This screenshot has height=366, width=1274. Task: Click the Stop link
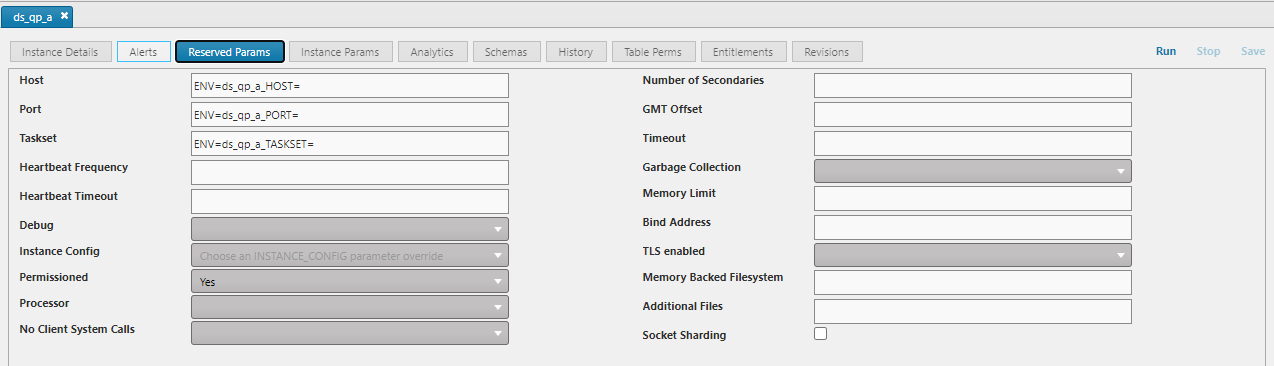tap(1208, 51)
